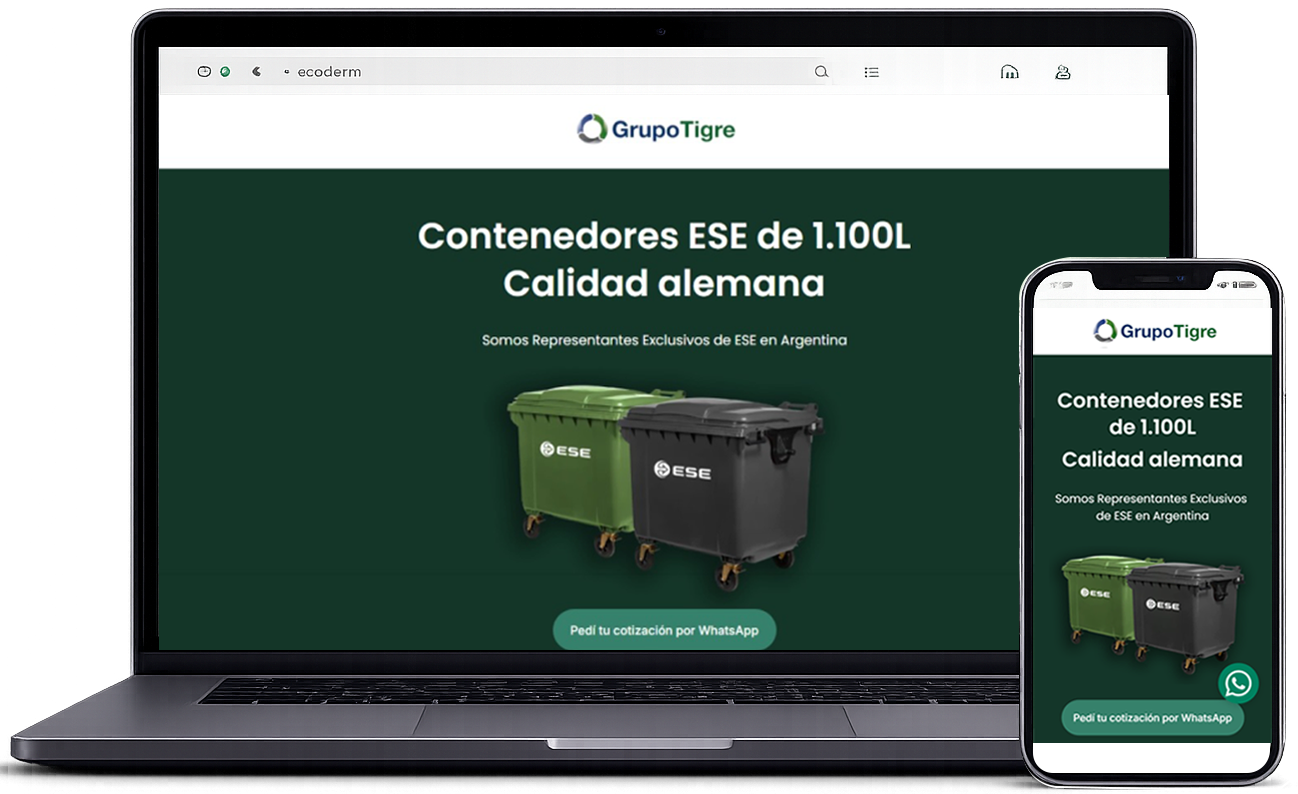
Task: Tap the floating WhatsApp icon on the phone
Action: (x=1238, y=683)
